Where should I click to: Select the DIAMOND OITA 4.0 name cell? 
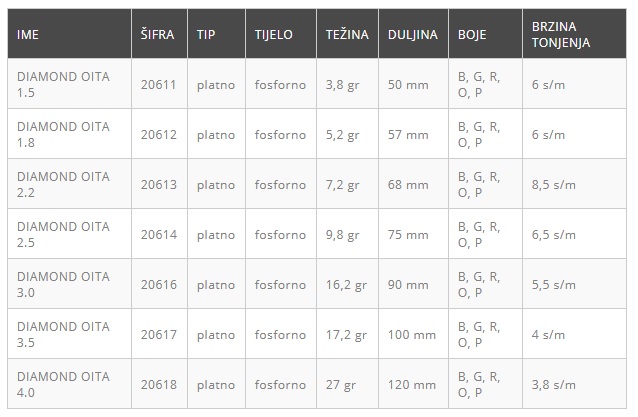[63, 384]
